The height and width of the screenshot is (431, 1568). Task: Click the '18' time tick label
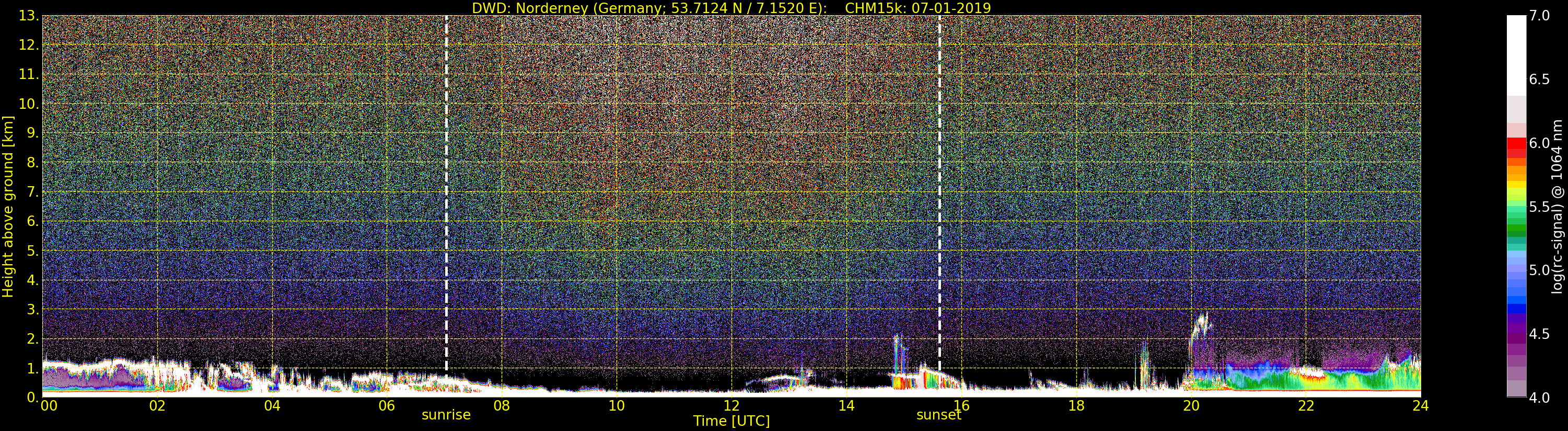[x=1076, y=405]
